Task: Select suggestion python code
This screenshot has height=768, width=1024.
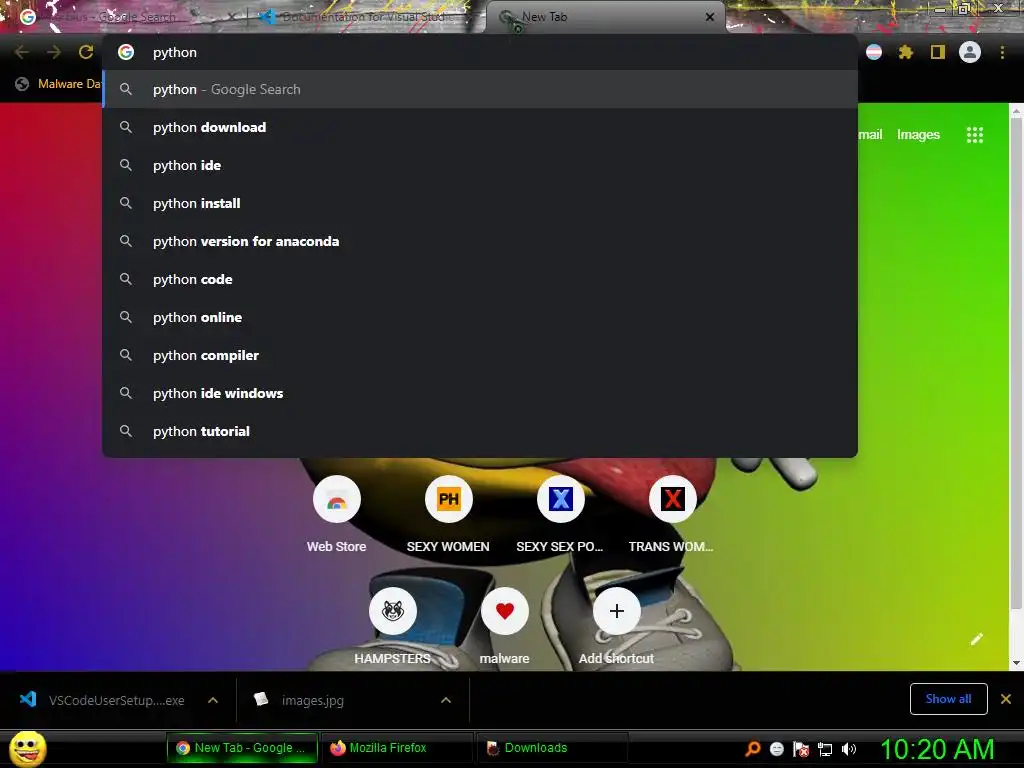Action: click(x=480, y=279)
